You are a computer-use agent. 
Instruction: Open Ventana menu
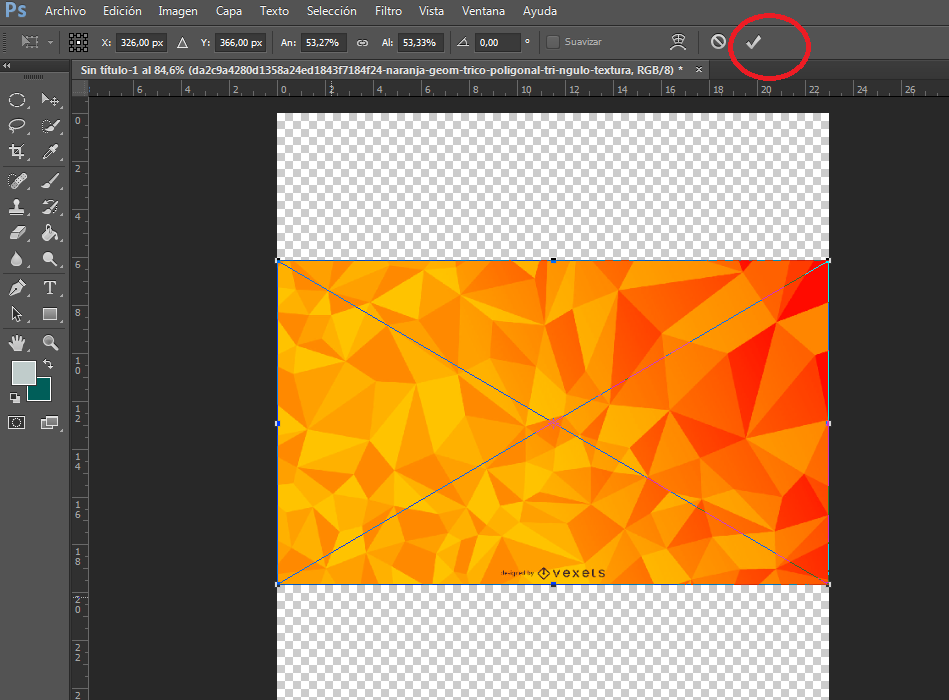click(483, 11)
